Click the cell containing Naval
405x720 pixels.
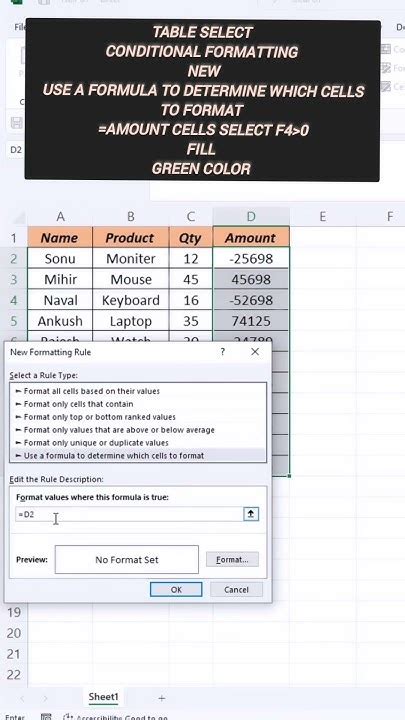60,300
